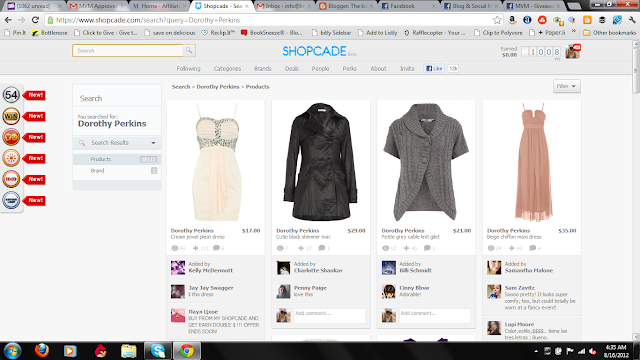Image resolution: width=640 pixels, height=360 pixels.
Task: Click the 54 badge in left sidebar
Action: pos(11,95)
